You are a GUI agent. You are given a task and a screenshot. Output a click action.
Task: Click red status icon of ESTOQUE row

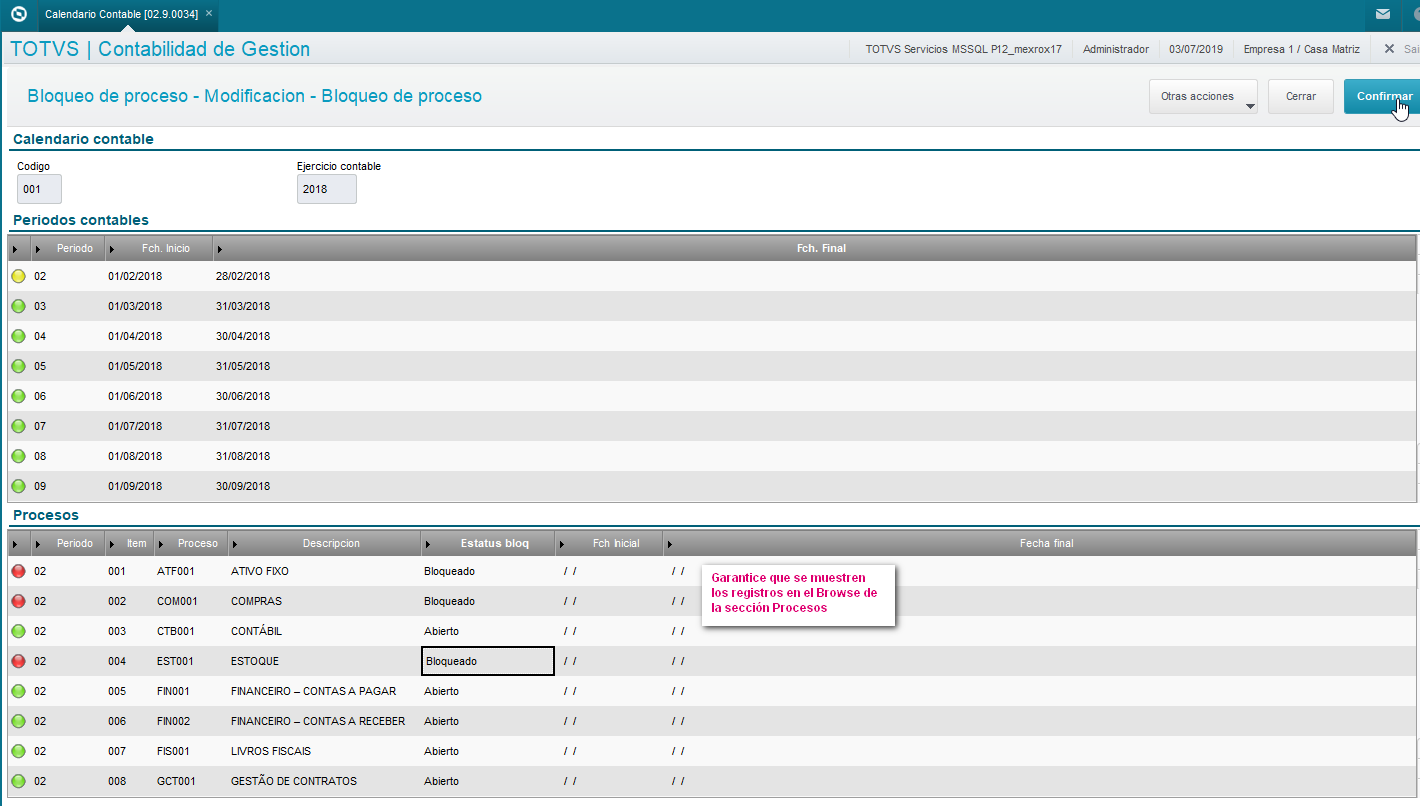click(18, 661)
